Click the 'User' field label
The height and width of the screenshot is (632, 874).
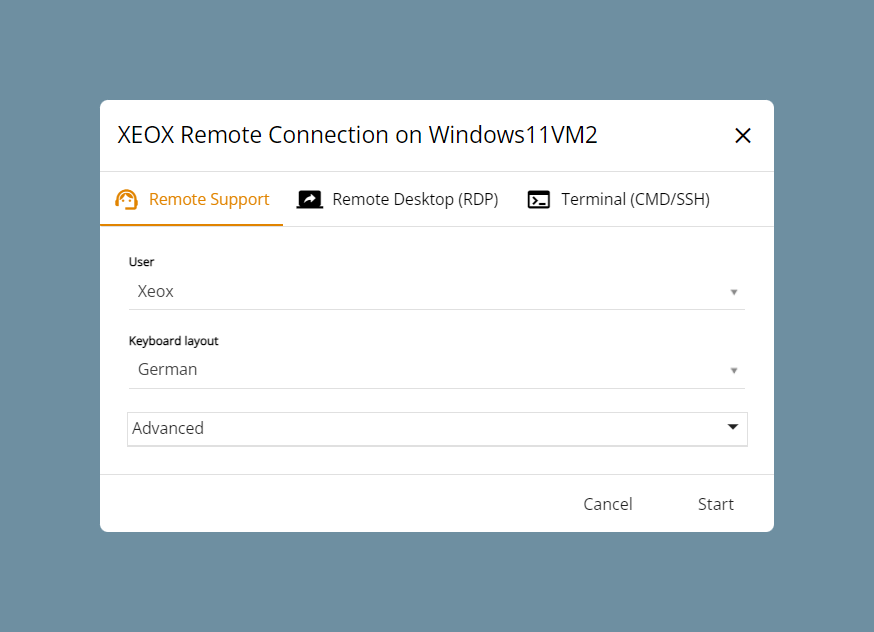[x=141, y=262]
